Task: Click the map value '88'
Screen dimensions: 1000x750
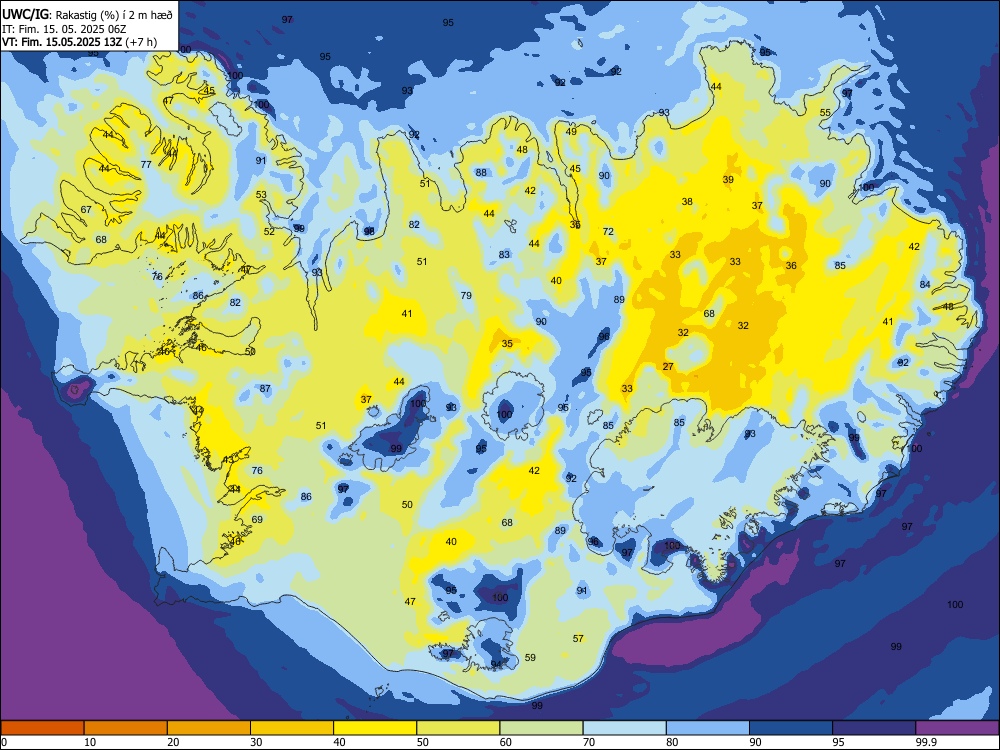Action: [x=481, y=173]
